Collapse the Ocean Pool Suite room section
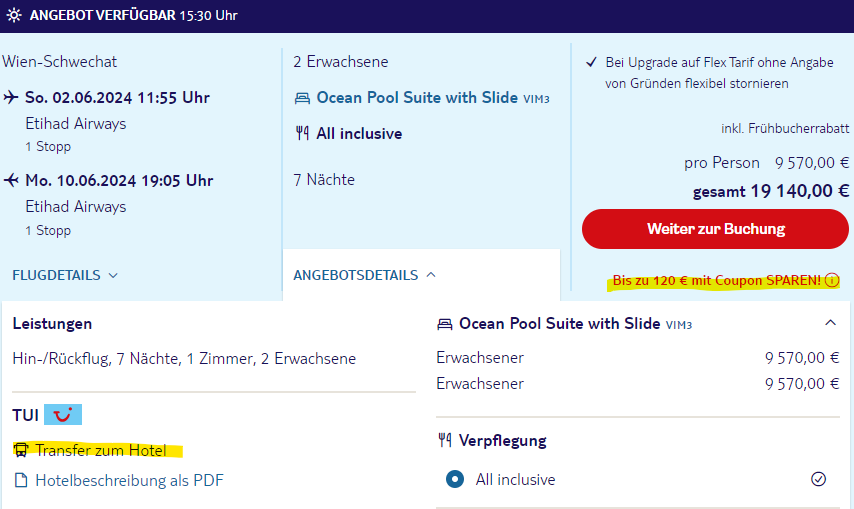This screenshot has height=509, width=854. click(830, 323)
